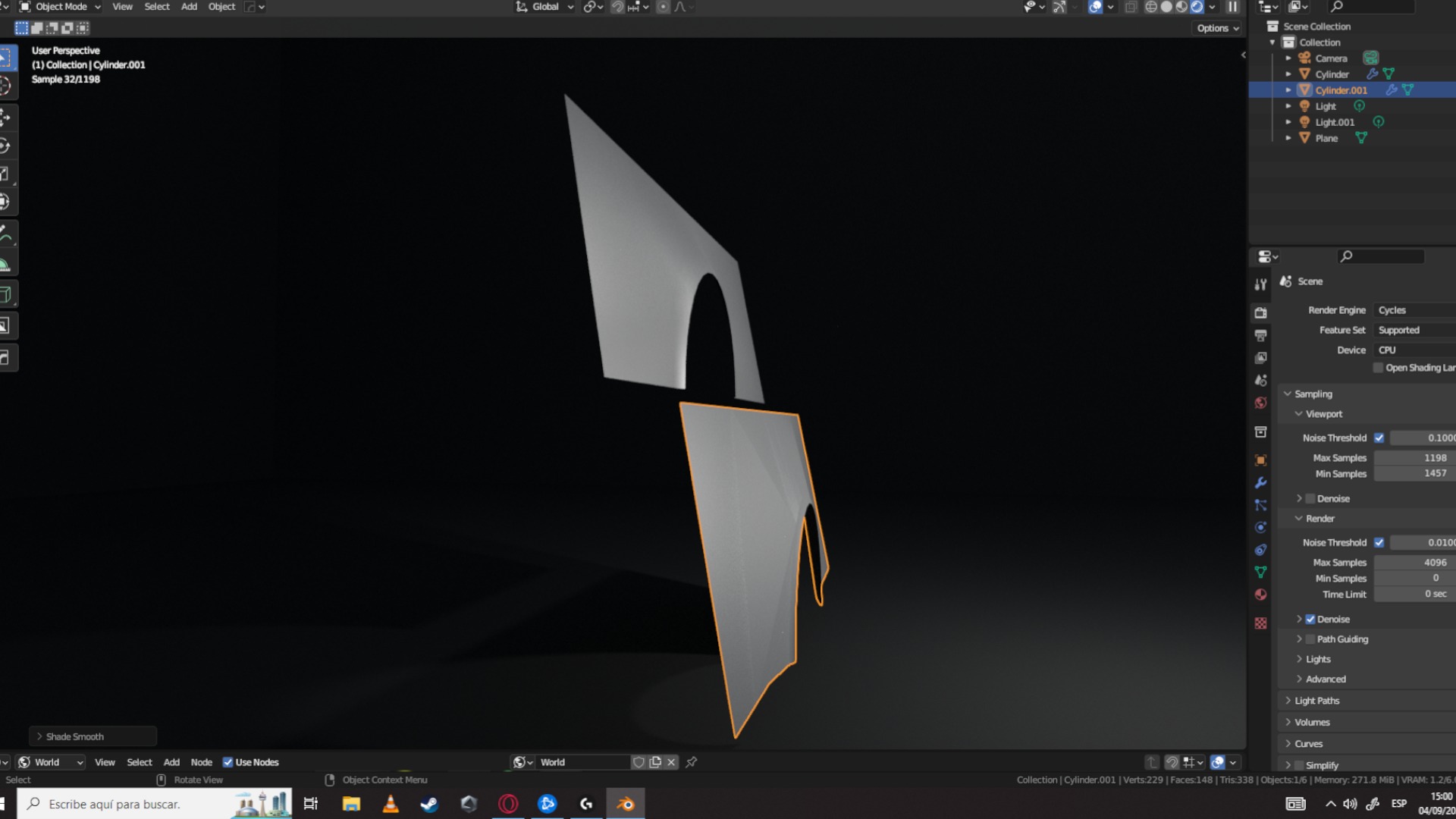Expand the Cylinder object in outliner
The height and width of the screenshot is (819, 1456).
1288,74
